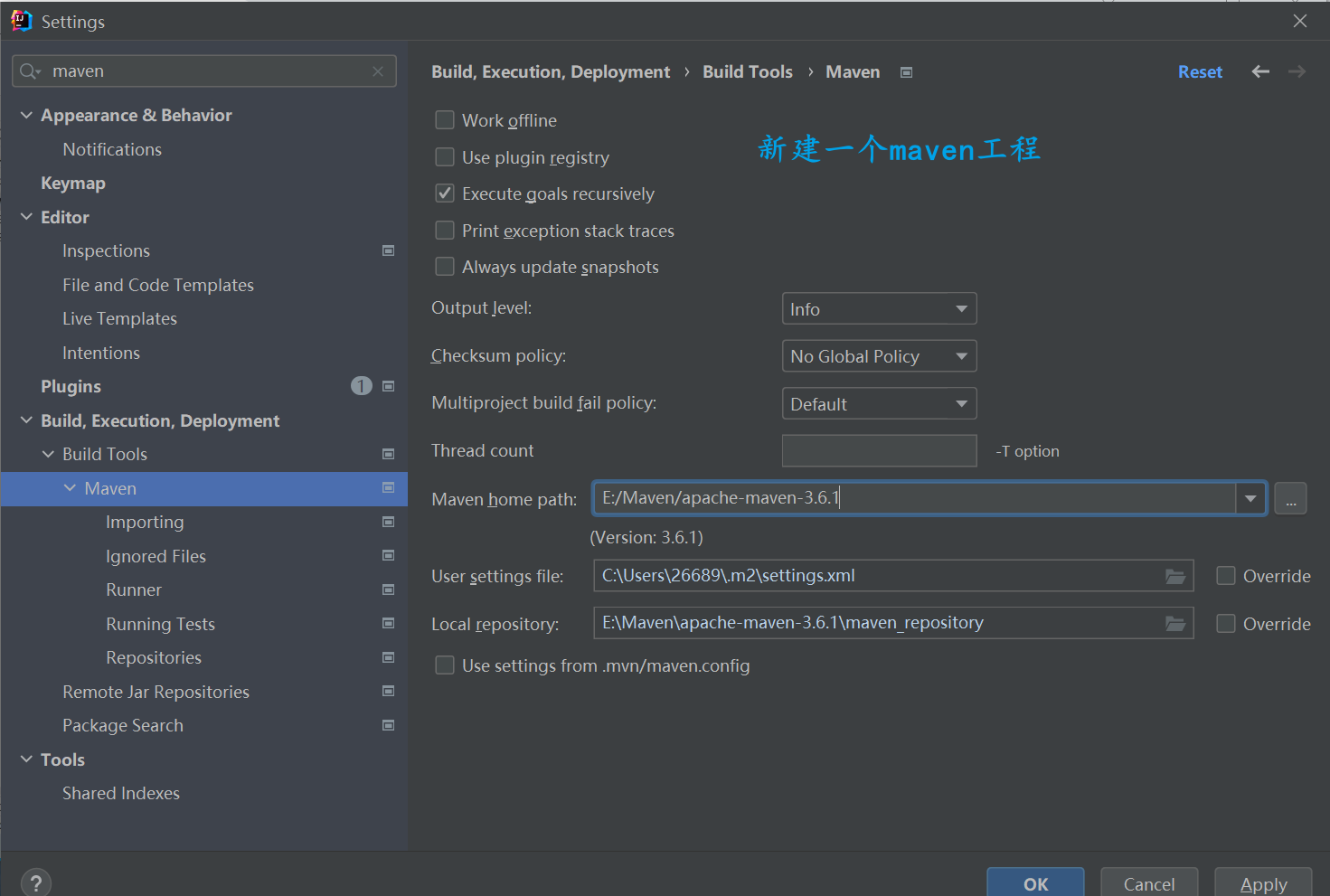Click project icon beside Inspections row
The width and height of the screenshot is (1330, 896).
click(x=388, y=250)
